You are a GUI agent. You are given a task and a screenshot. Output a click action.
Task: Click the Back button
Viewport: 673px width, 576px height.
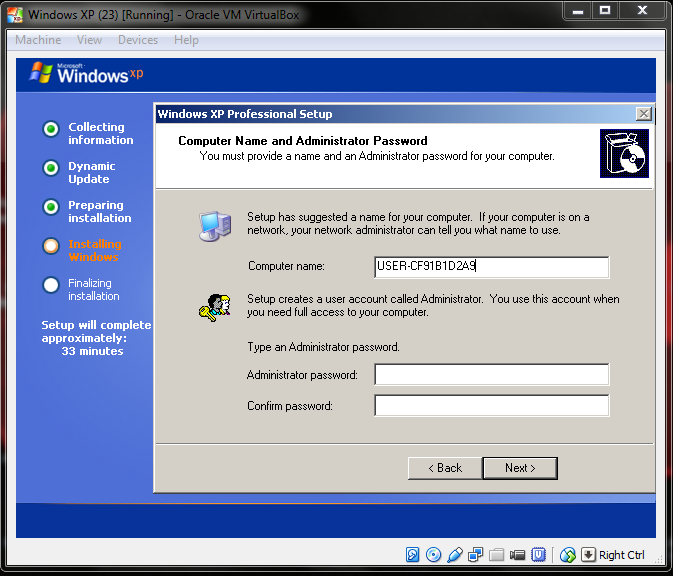(445, 468)
